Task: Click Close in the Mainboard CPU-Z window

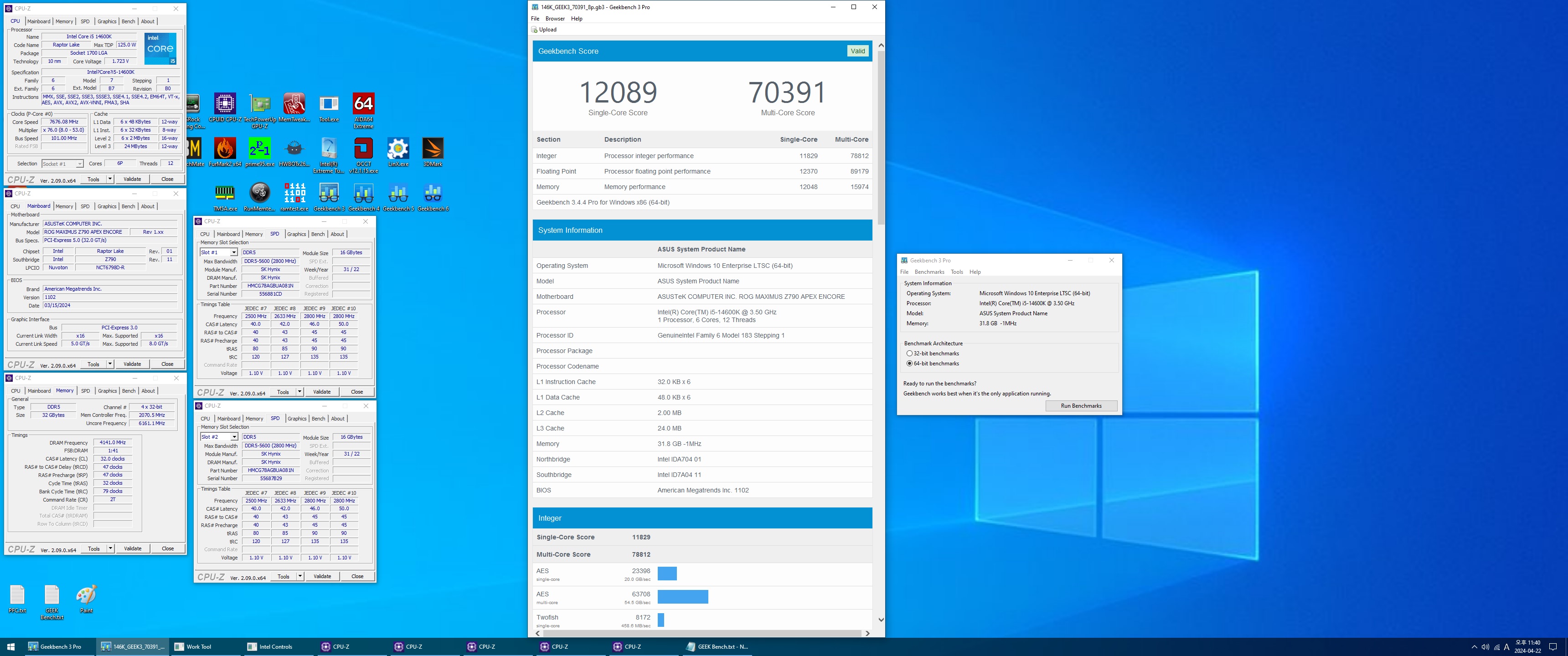Action: (x=167, y=364)
